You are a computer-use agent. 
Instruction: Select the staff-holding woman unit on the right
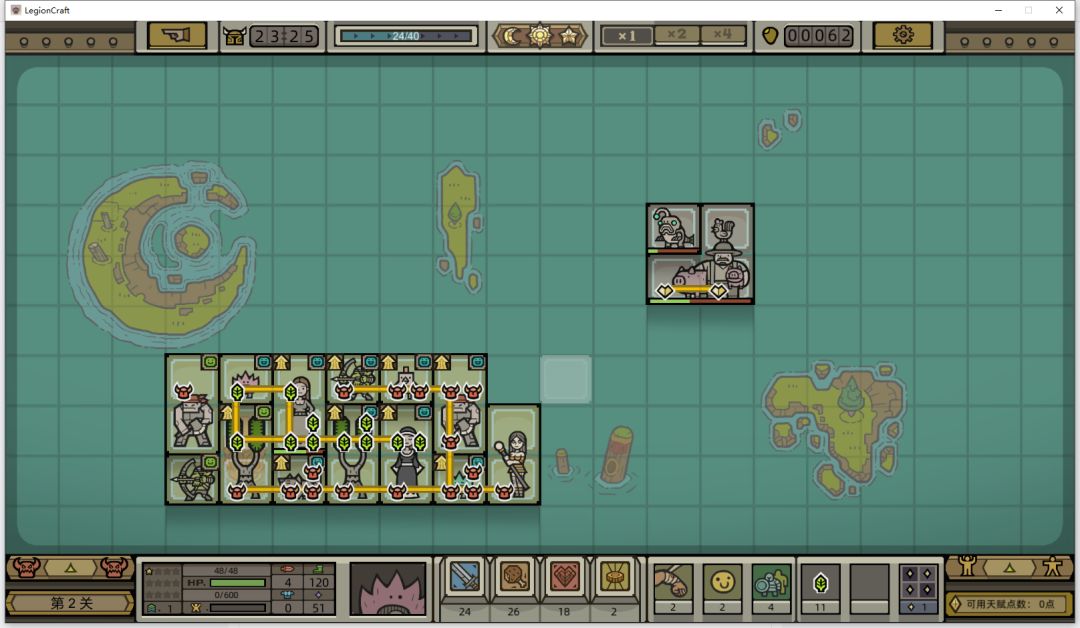click(515, 456)
